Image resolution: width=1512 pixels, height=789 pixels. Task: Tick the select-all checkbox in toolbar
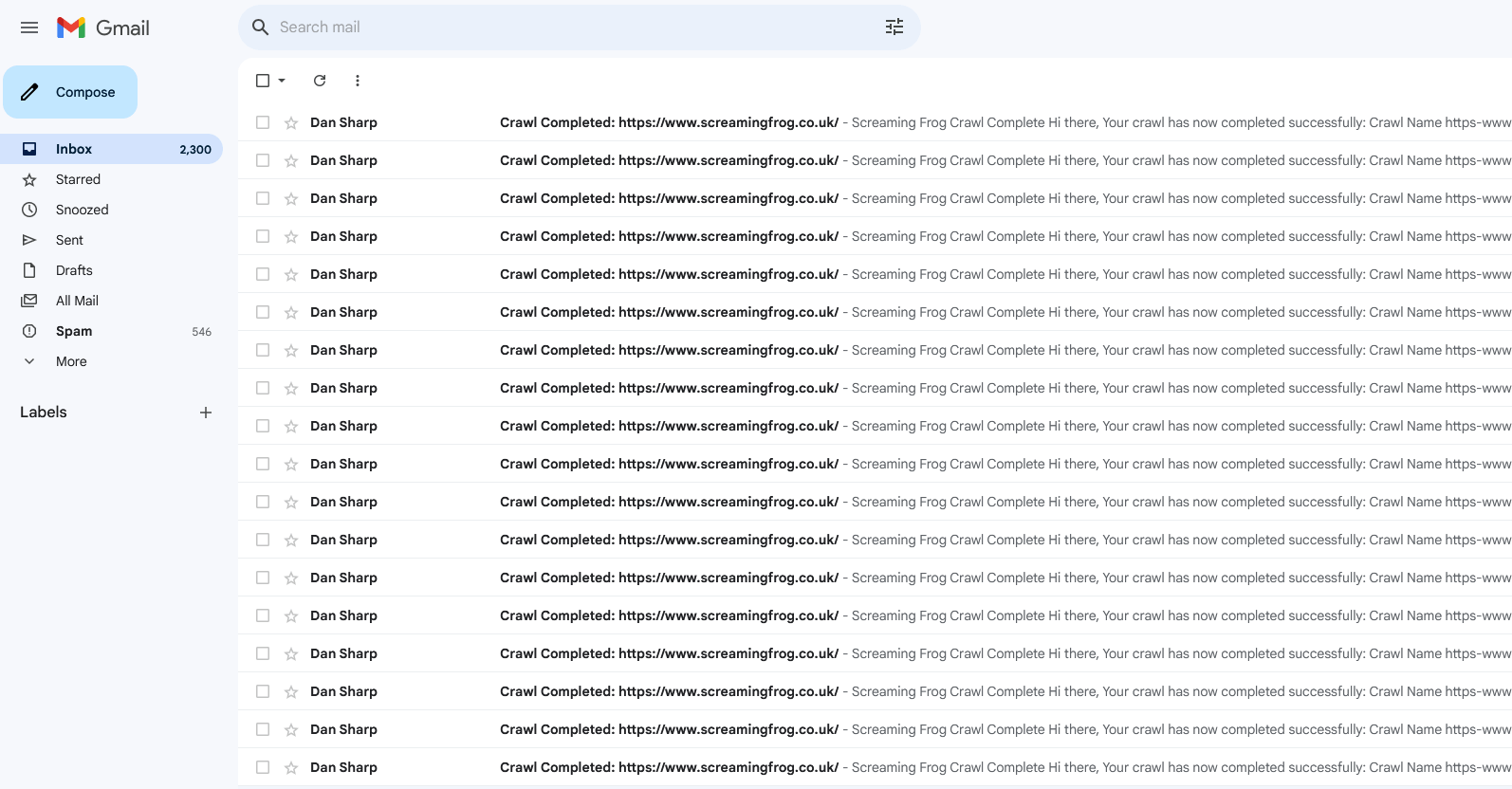(x=263, y=81)
